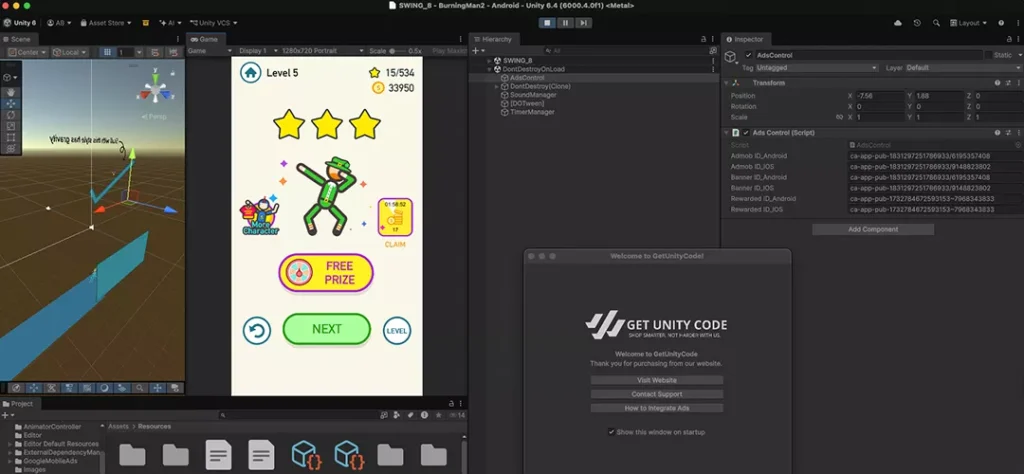1024x474 pixels.
Task: Open the undo History icon
Action: 917,23
